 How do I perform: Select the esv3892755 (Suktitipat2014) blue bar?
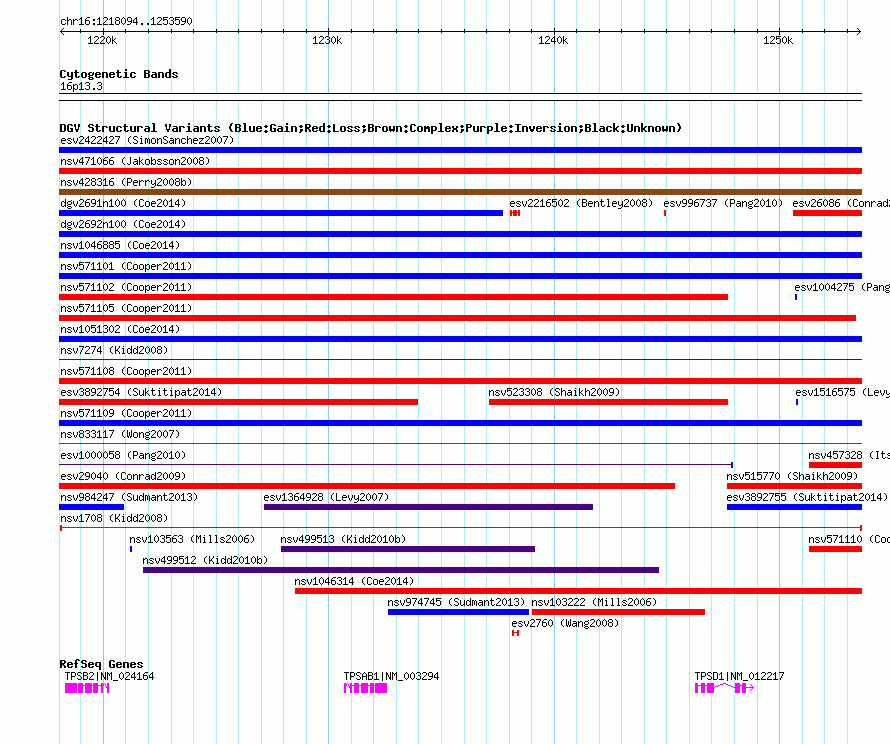794,507
